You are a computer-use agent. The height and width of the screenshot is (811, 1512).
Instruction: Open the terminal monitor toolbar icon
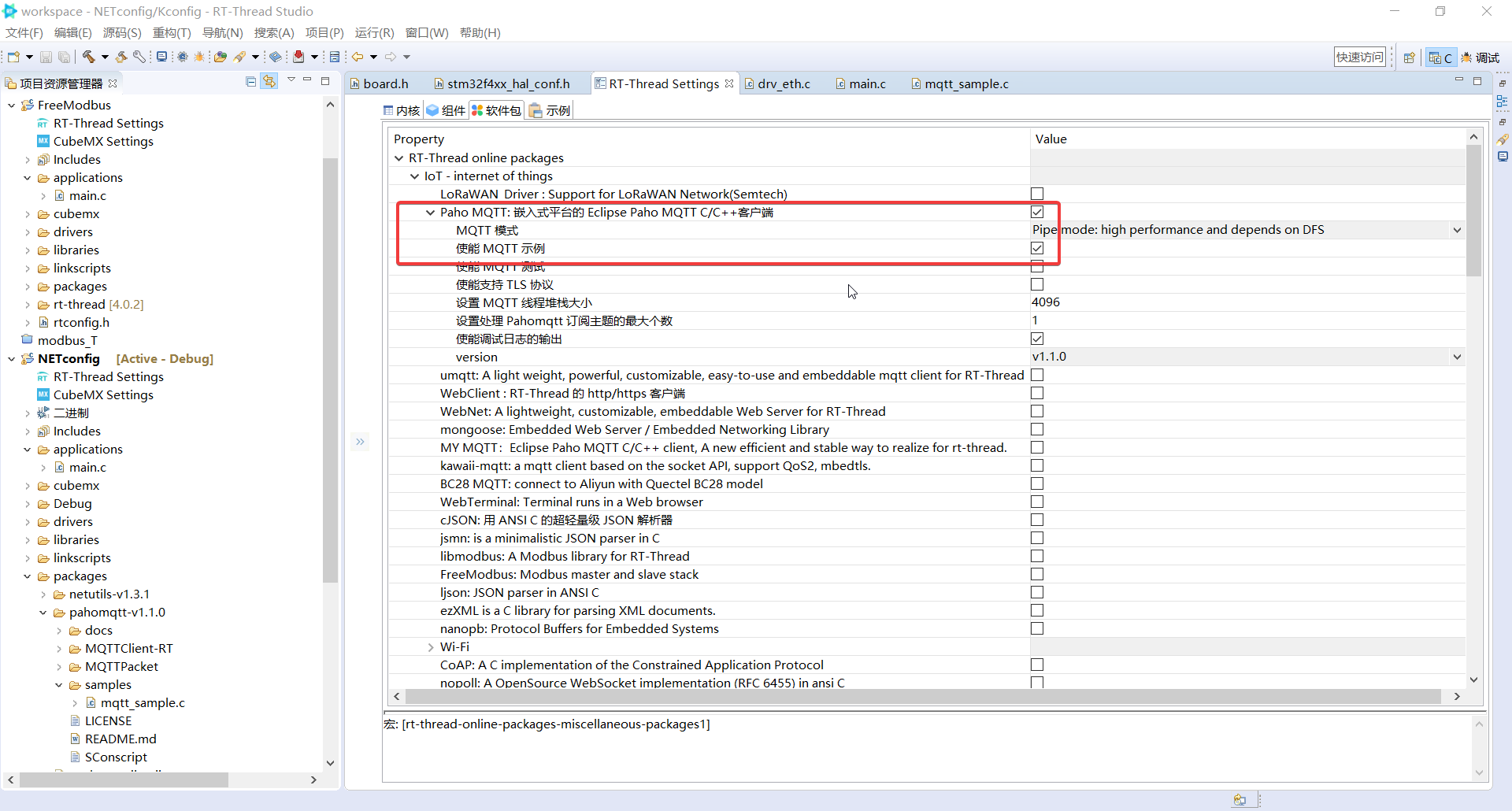point(161,57)
